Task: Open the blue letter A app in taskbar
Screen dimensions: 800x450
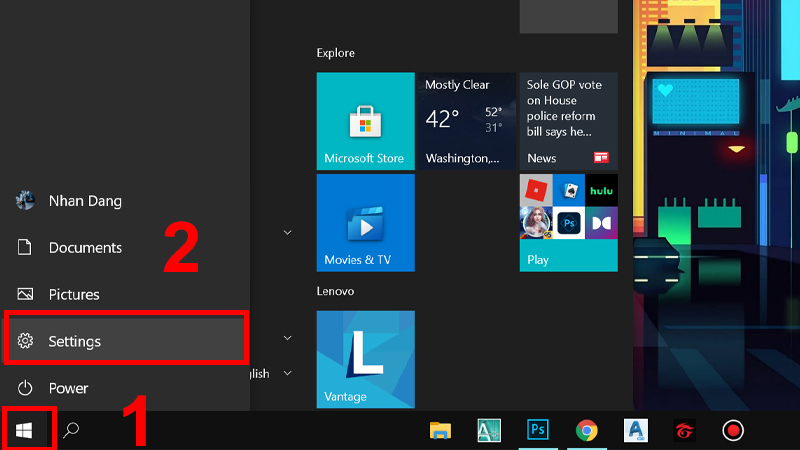Action: (x=636, y=431)
